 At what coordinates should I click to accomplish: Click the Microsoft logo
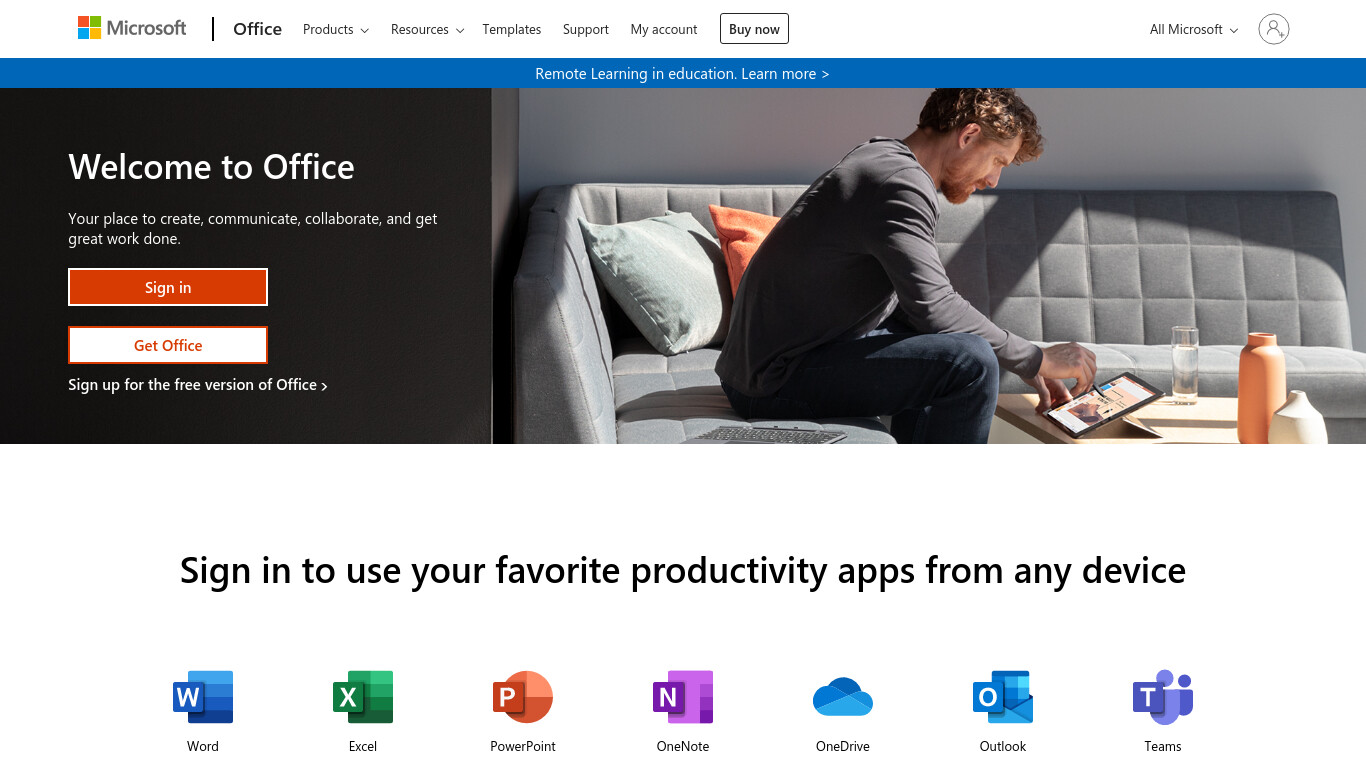[x=132, y=28]
